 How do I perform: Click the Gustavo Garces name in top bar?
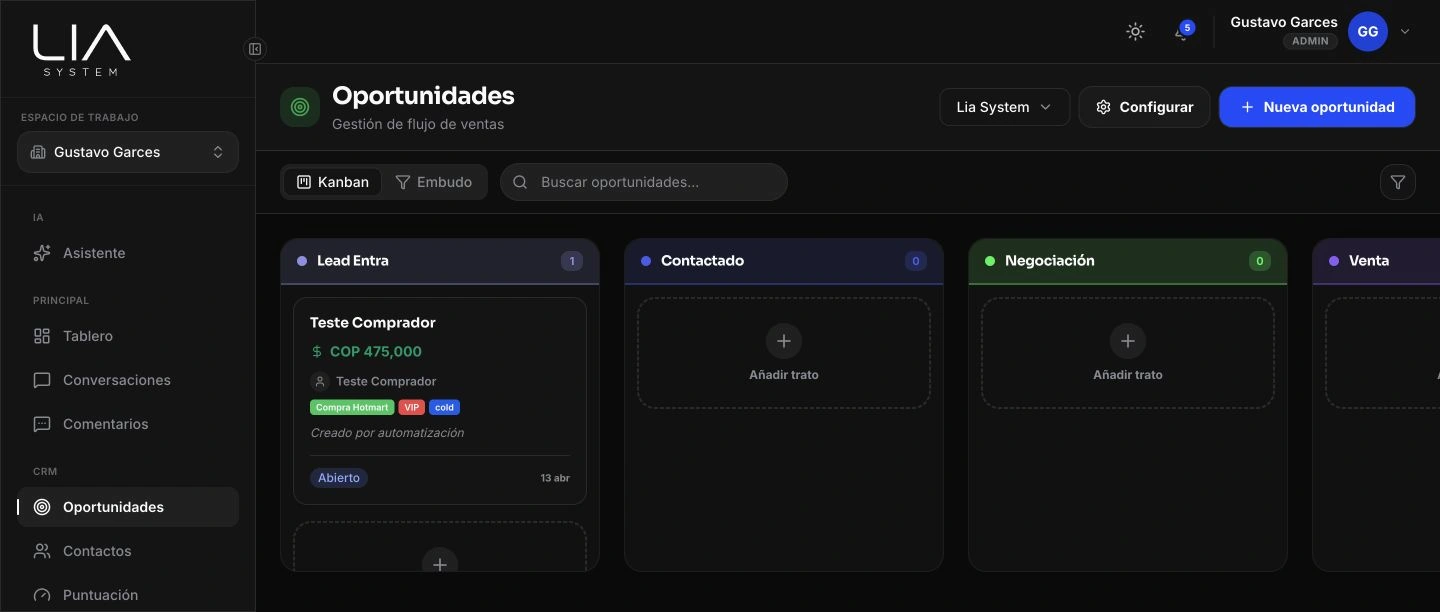point(1284,22)
